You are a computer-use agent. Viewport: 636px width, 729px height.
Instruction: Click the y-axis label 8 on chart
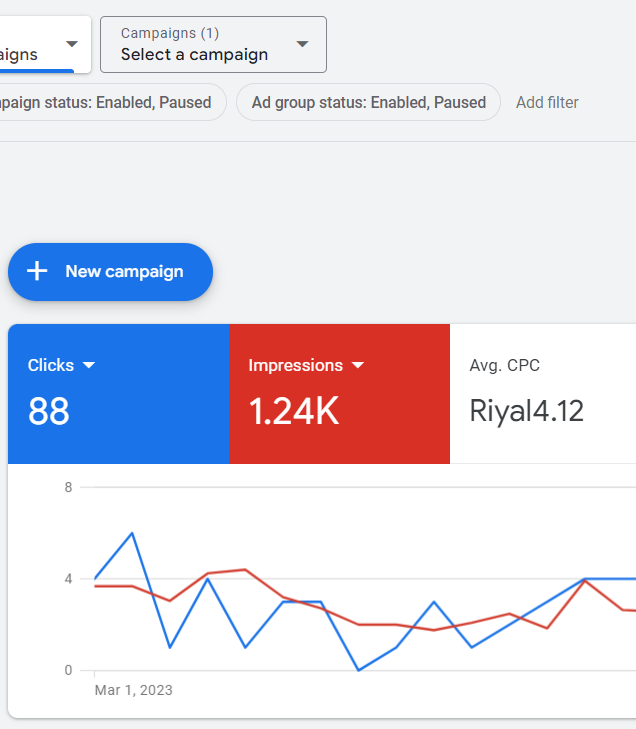[68, 487]
